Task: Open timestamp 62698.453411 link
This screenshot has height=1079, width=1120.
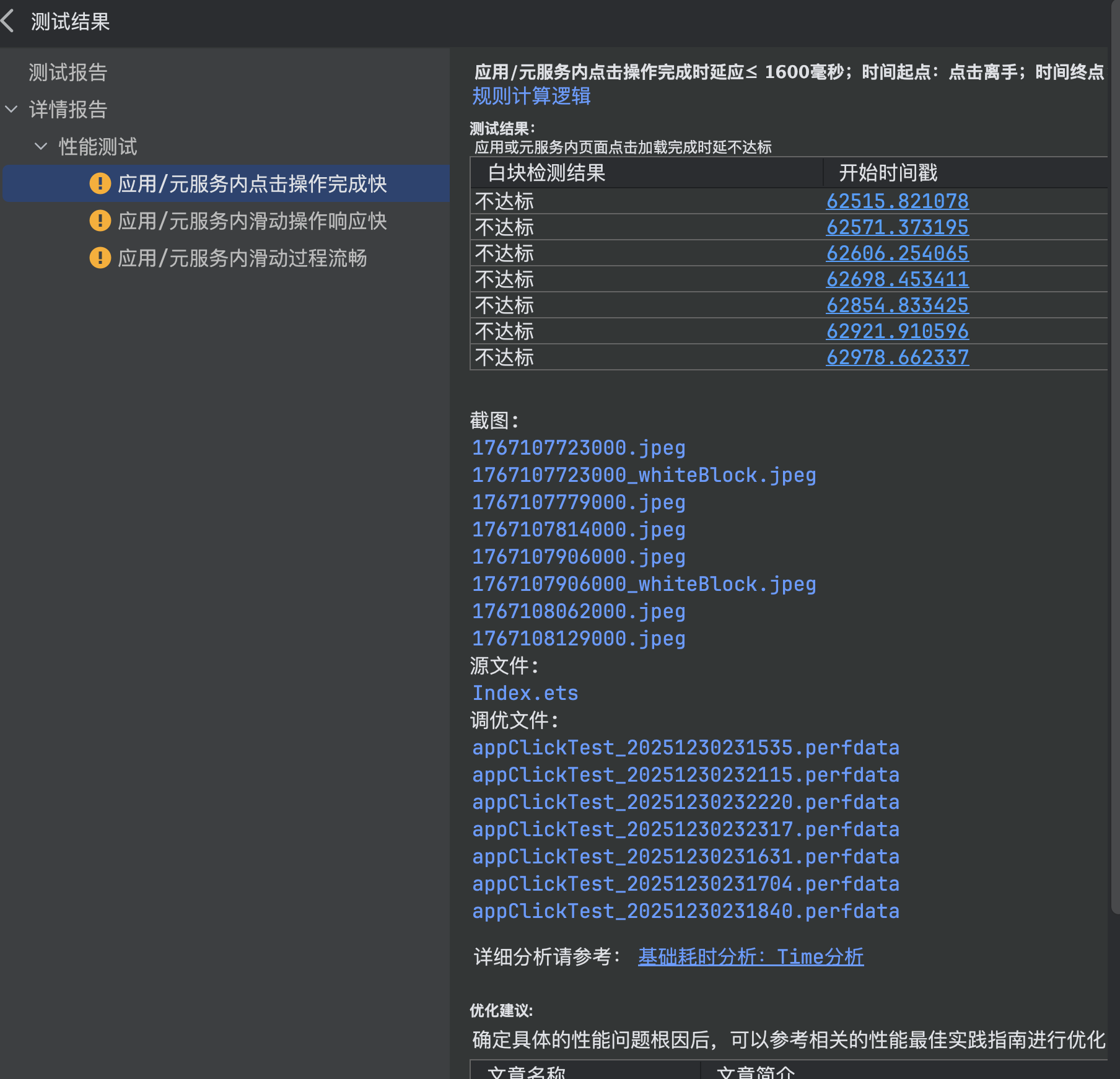Action: click(897, 279)
